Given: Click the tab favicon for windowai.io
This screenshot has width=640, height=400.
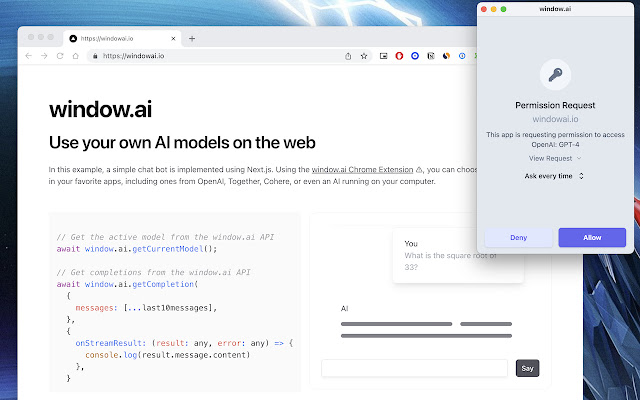Looking at the screenshot, I should 73,38.
